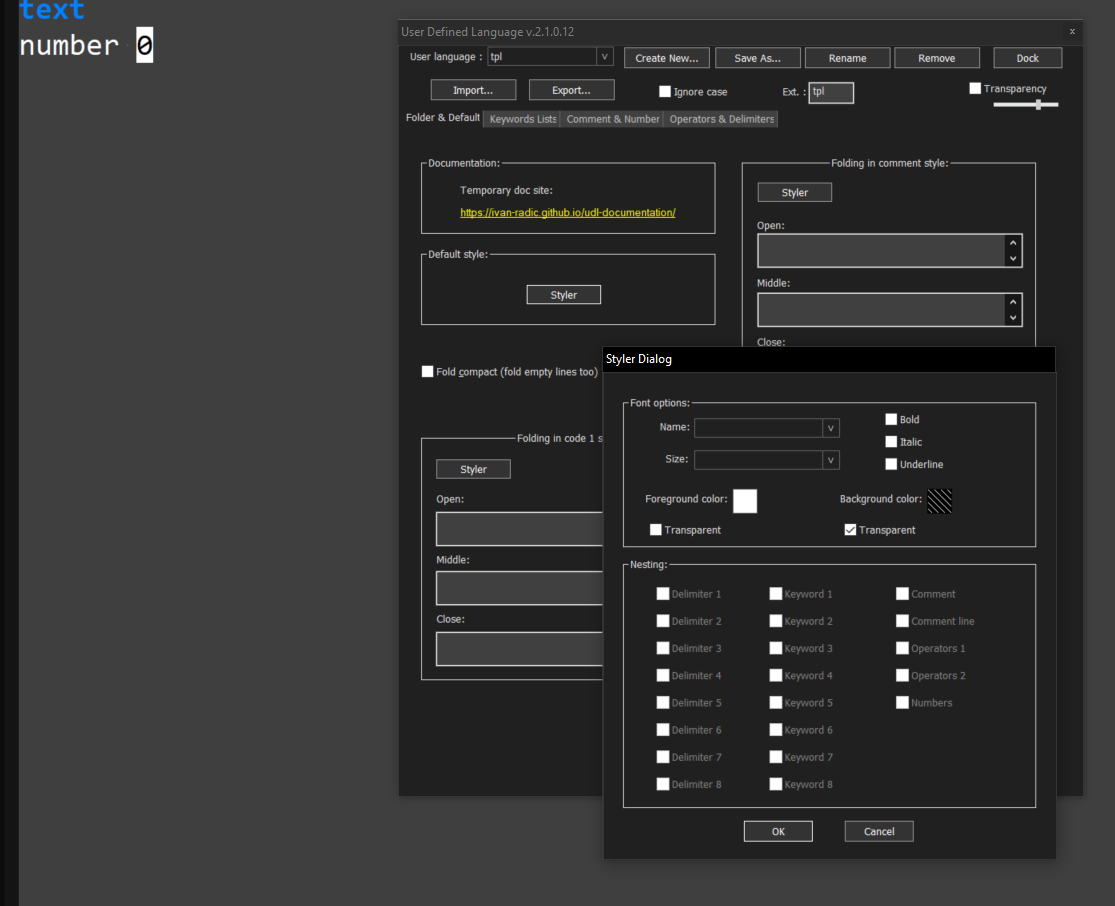The height and width of the screenshot is (906, 1115).
Task: Click the comment folding Open text field
Action: click(881, 251)
